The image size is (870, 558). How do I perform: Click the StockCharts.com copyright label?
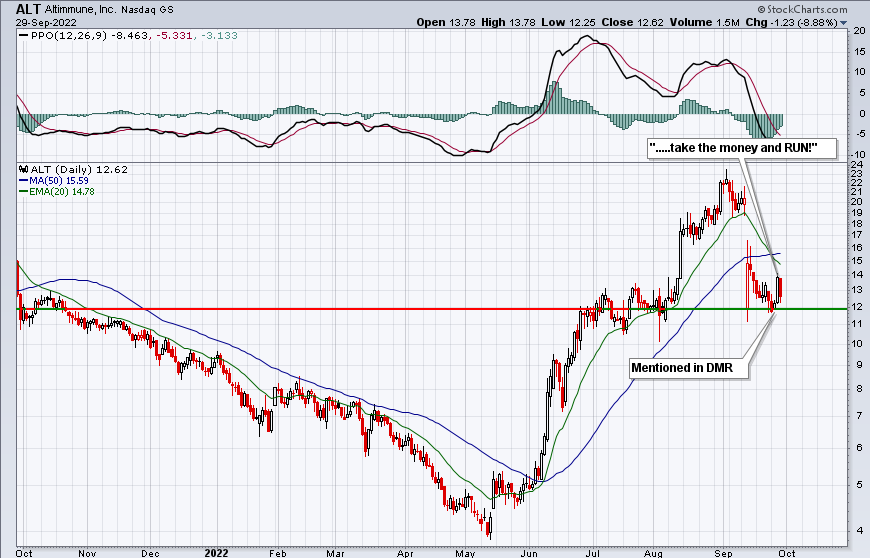tap(802, 9)
